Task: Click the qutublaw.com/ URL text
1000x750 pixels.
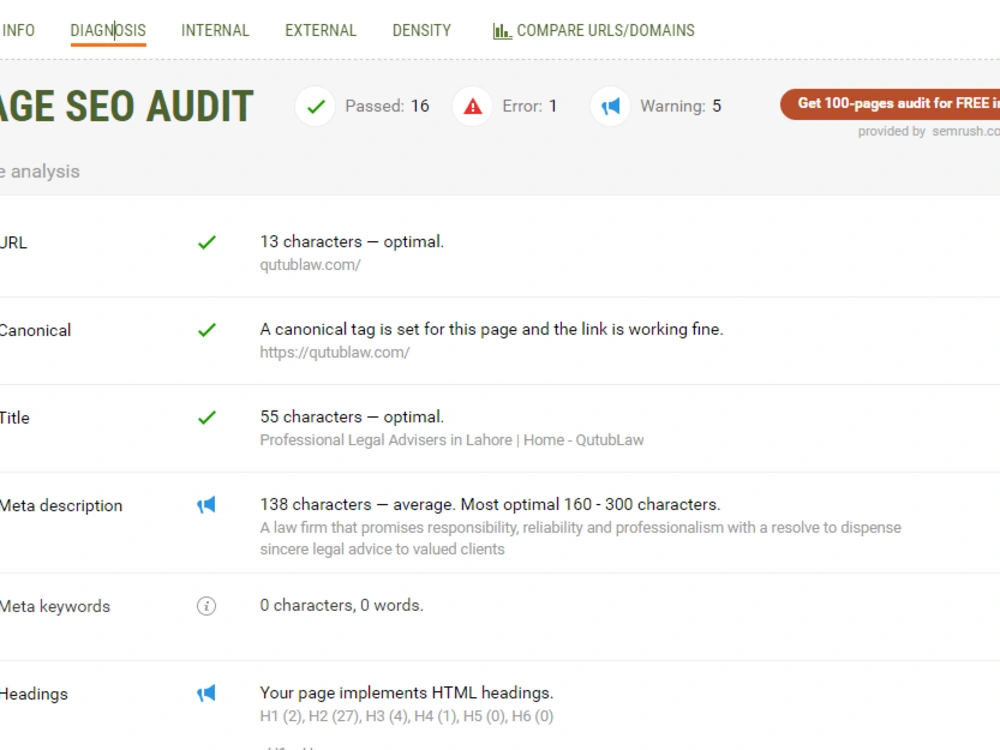Action: click(310, 265)
